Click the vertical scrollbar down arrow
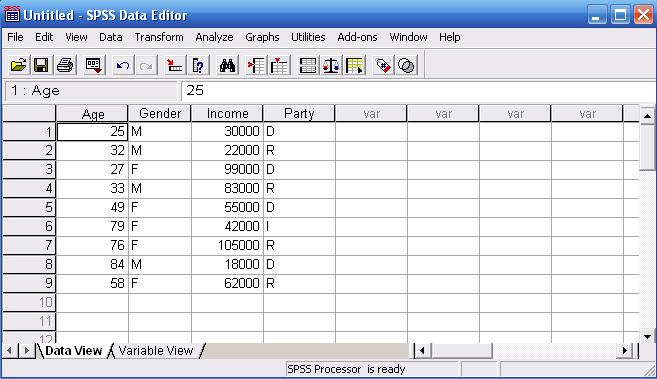 click(x=647, y=336)
